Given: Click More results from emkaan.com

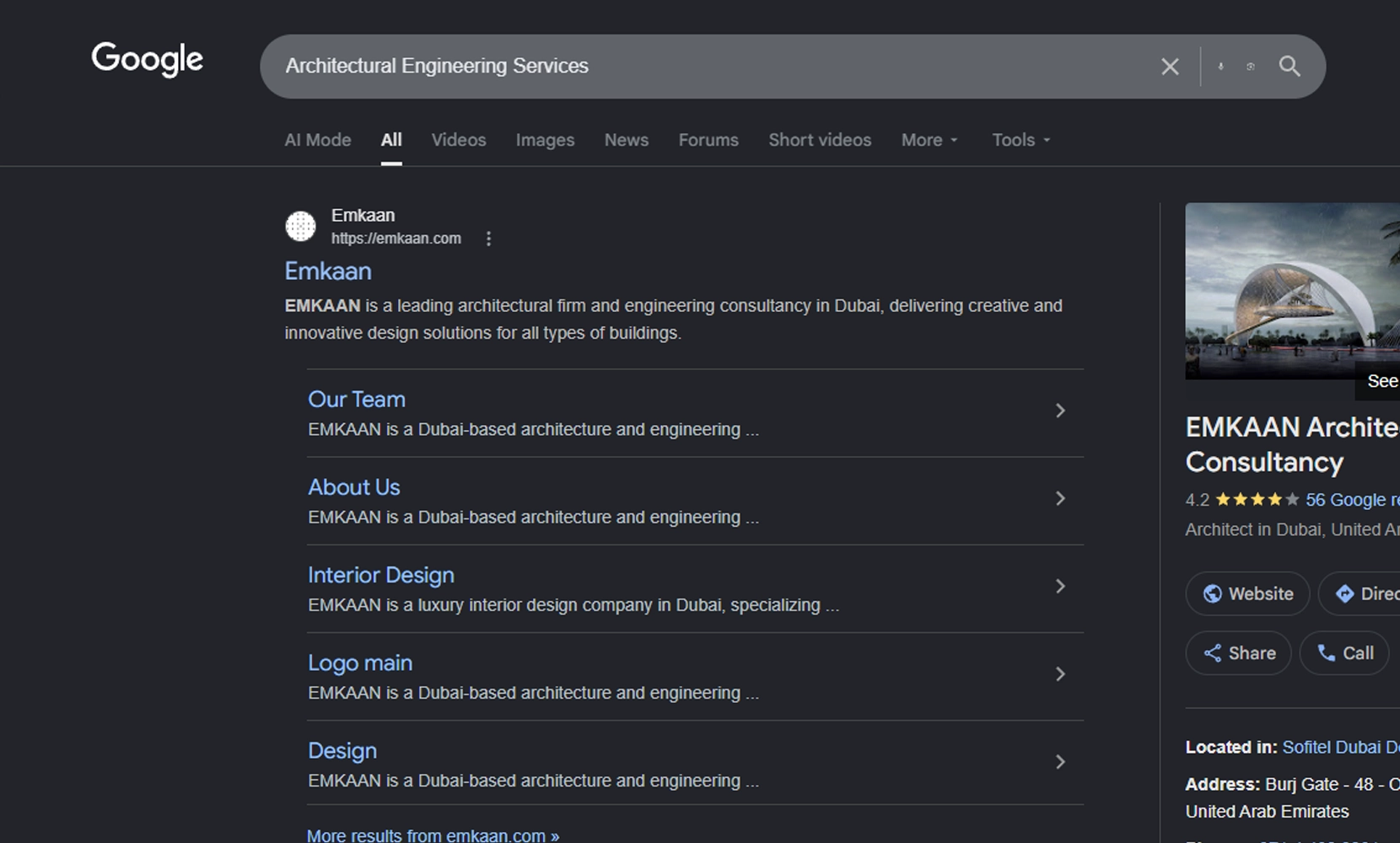Looking at the screenshot, I should (433, 835).
